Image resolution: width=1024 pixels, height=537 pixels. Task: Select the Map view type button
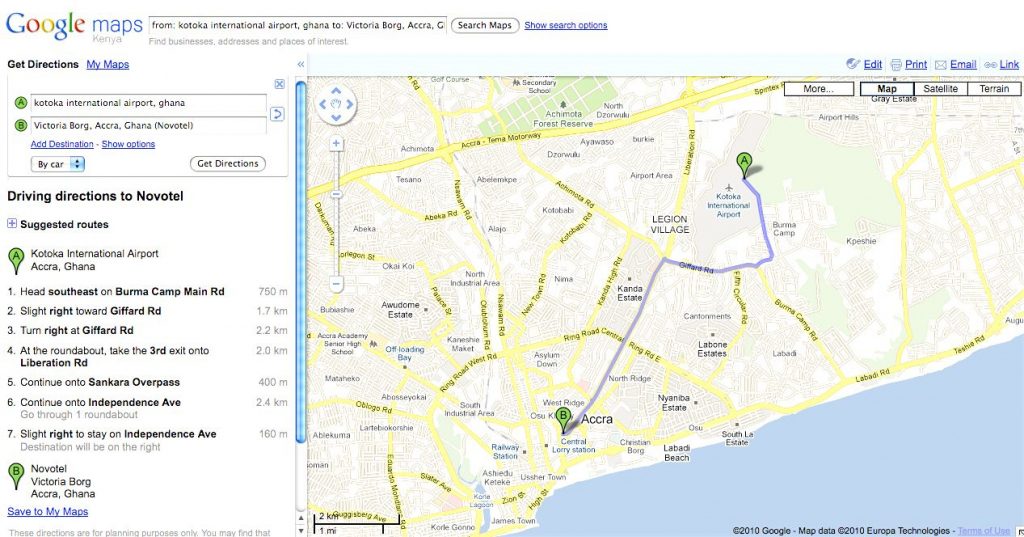[887, 89]
